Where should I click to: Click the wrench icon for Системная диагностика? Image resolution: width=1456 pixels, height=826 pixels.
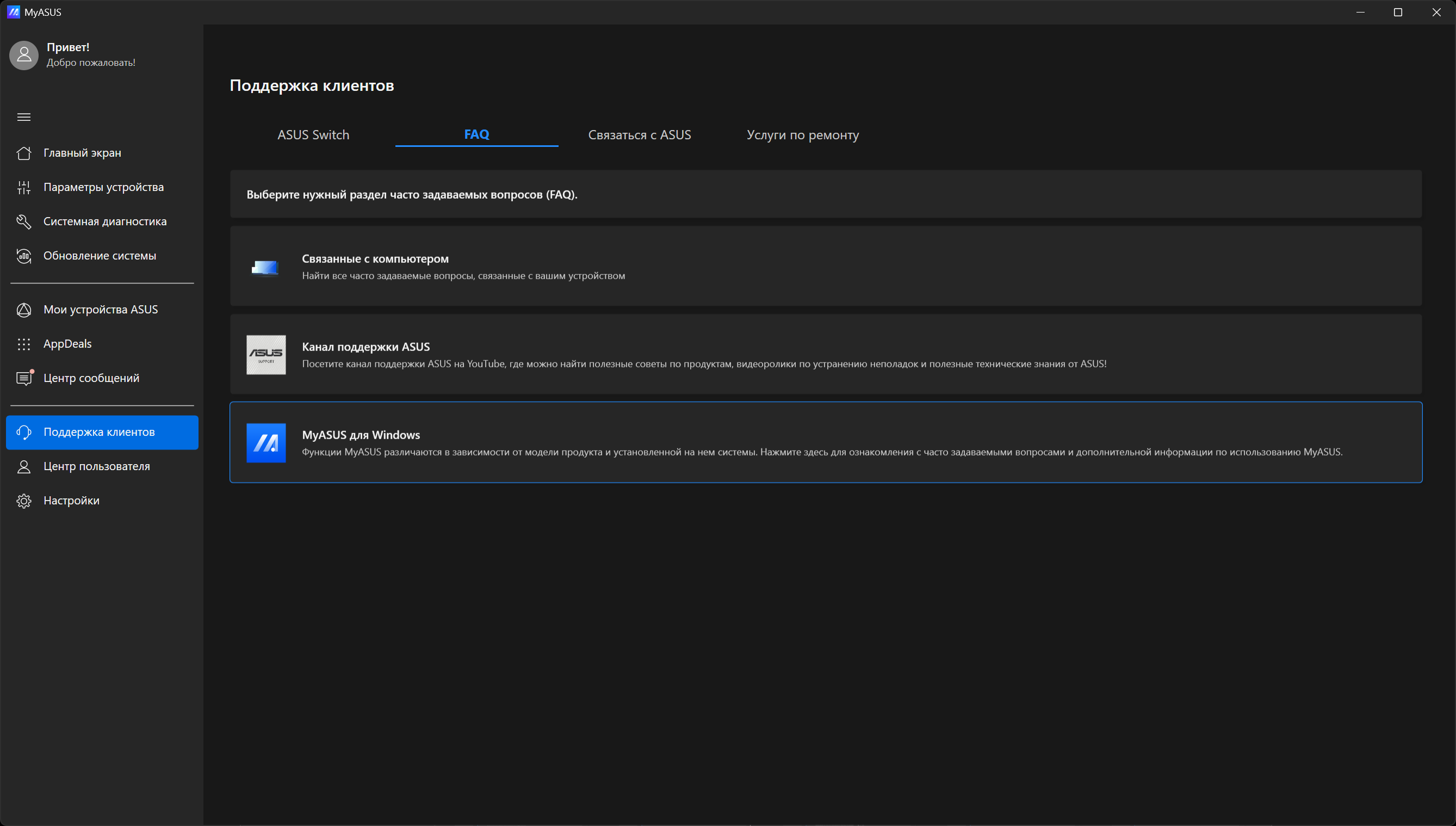click(24, 222)
